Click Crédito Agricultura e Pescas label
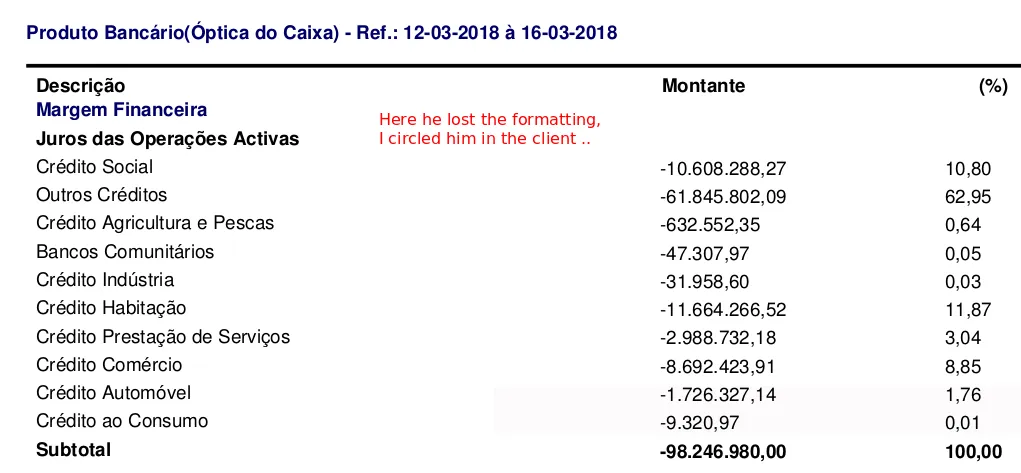The height and width of the screenshot is (473, 1021). tap(154, 223)
